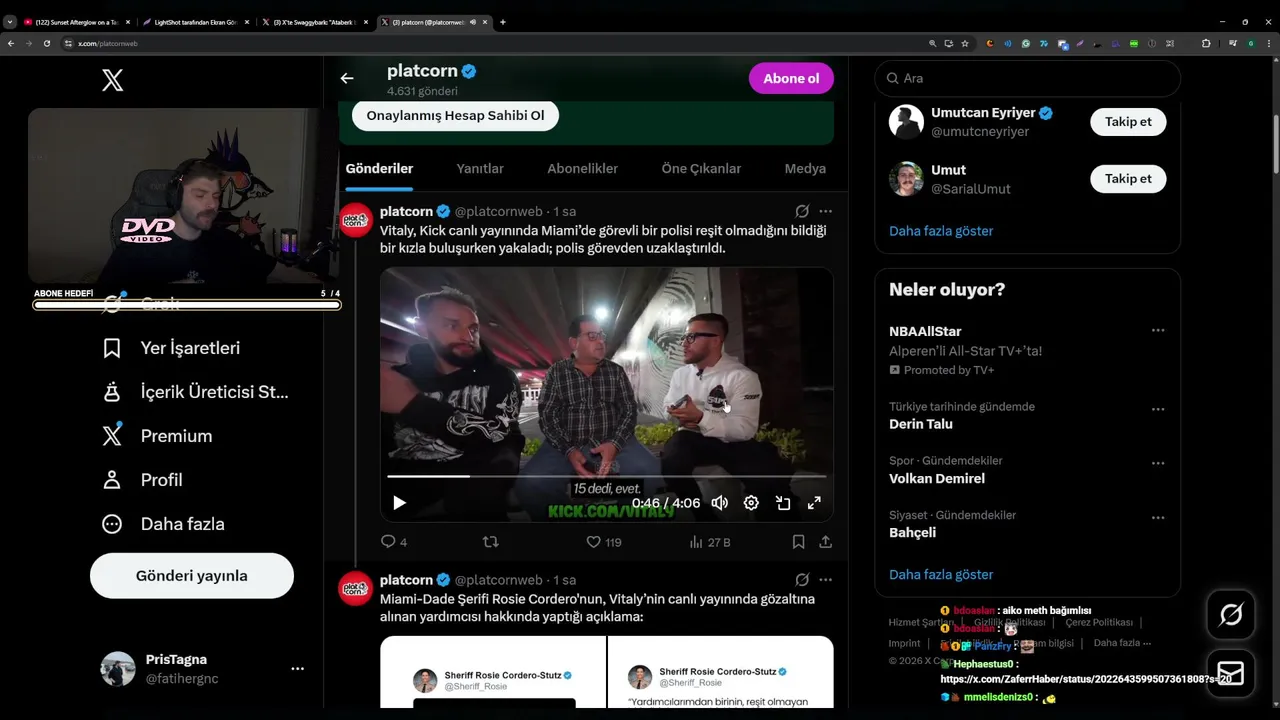Open Grok icon on the Miami-Dade post
The width and height of the screenshot is (1280, 720).
[802, 580]
